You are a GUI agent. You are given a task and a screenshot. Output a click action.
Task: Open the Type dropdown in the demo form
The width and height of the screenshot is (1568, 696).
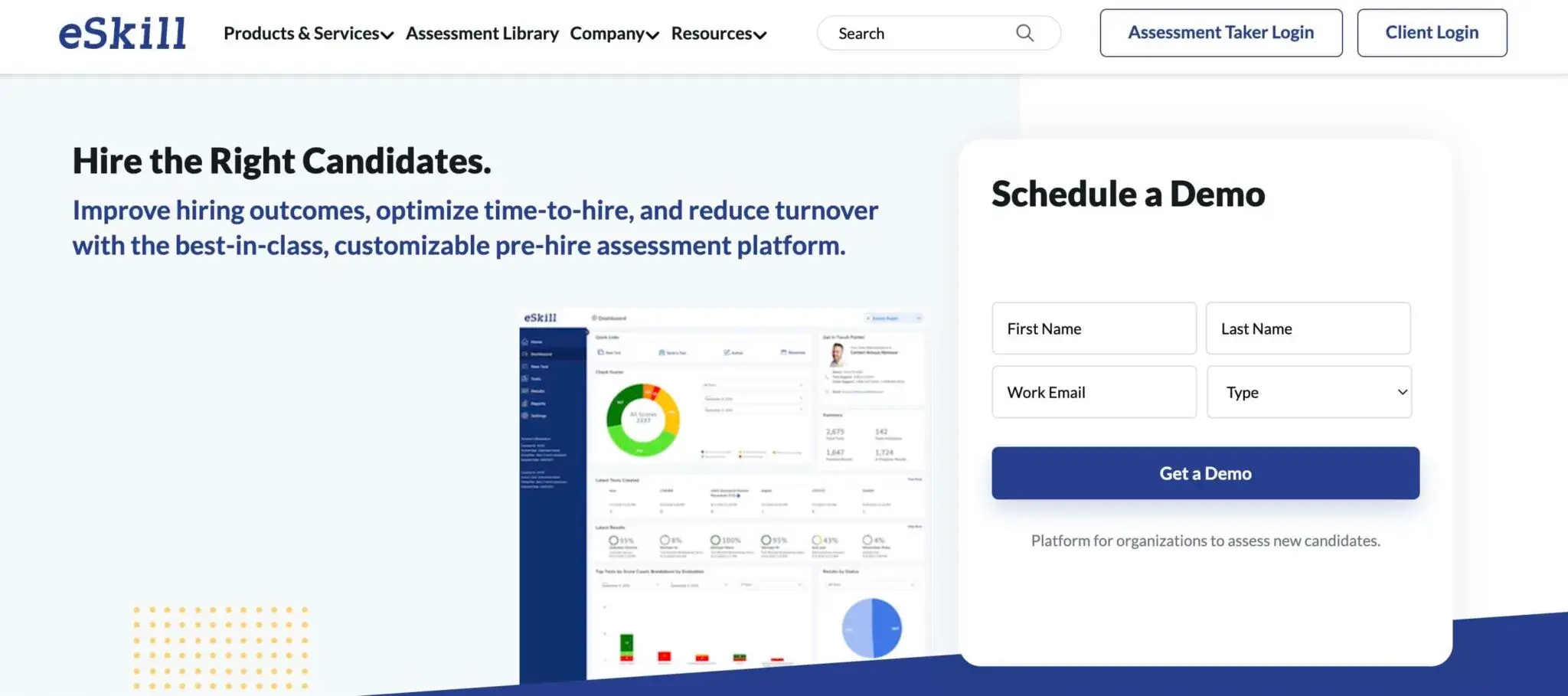1308,392
